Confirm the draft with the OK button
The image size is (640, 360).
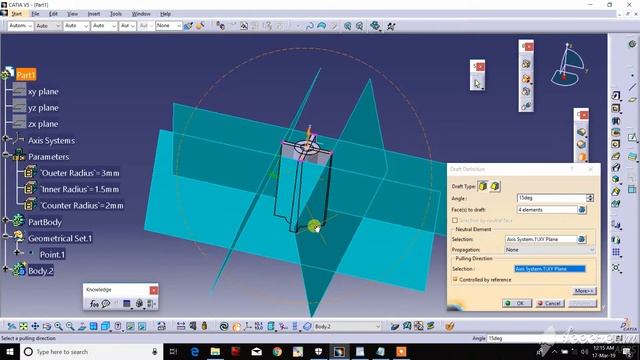pos(517,303)
